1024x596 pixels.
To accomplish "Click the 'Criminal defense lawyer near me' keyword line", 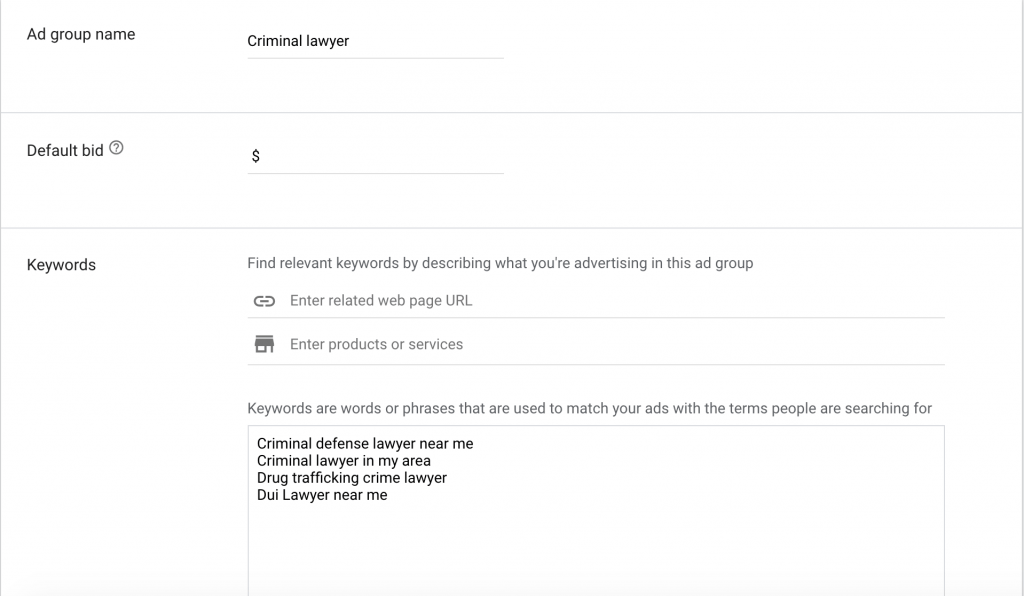I will click(365, 444).
